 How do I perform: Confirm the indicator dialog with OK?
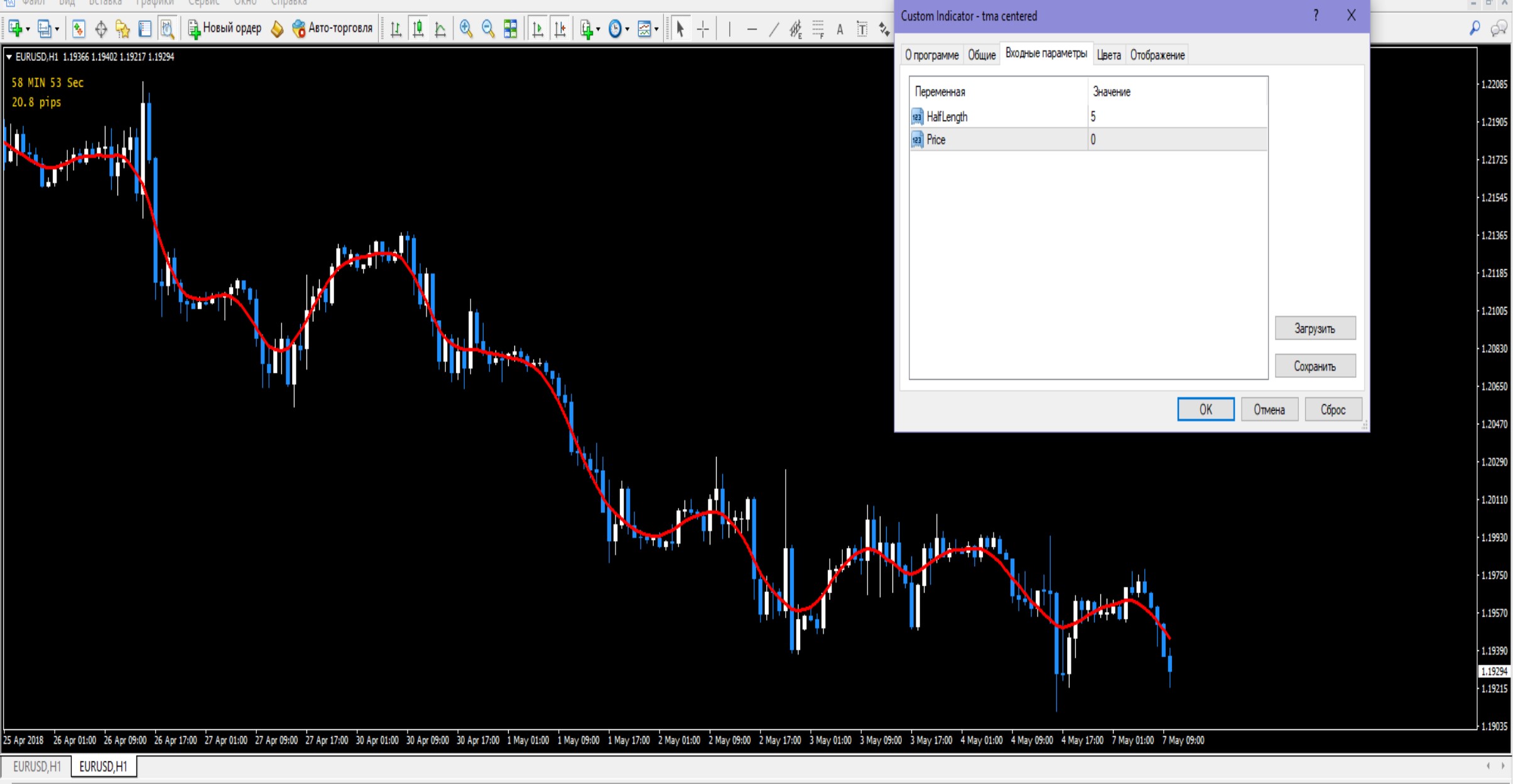1205,409
